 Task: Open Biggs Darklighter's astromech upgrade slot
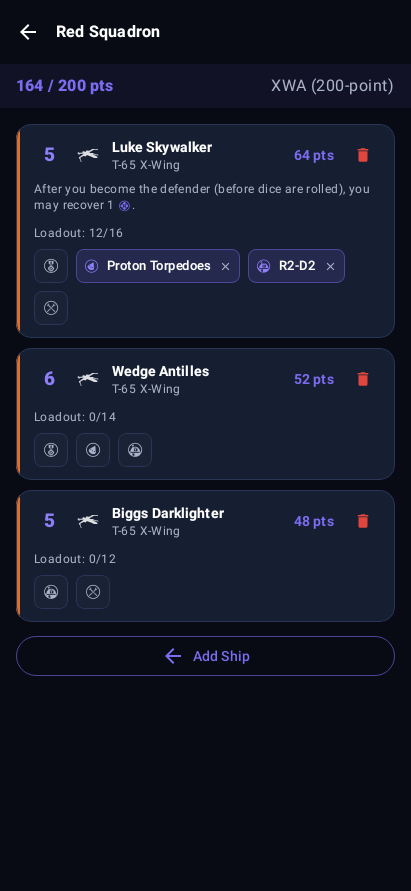click(x=51, y=592)
